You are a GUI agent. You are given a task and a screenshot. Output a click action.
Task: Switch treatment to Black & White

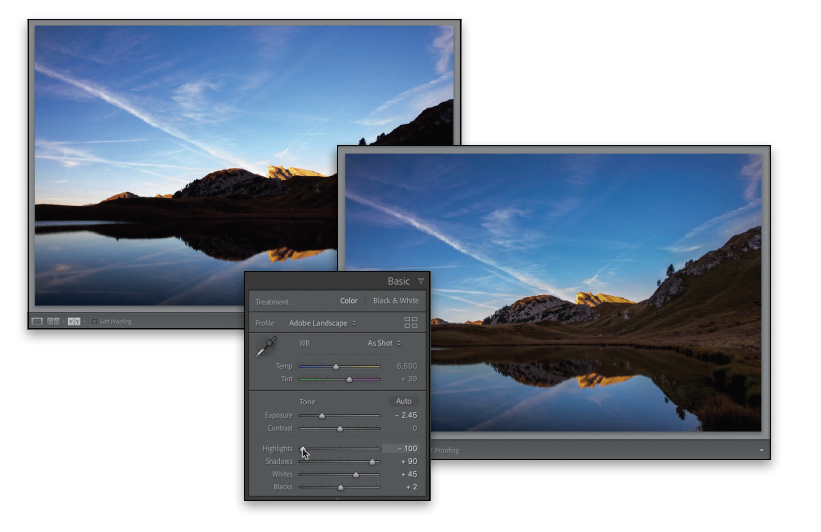point(396,301)
